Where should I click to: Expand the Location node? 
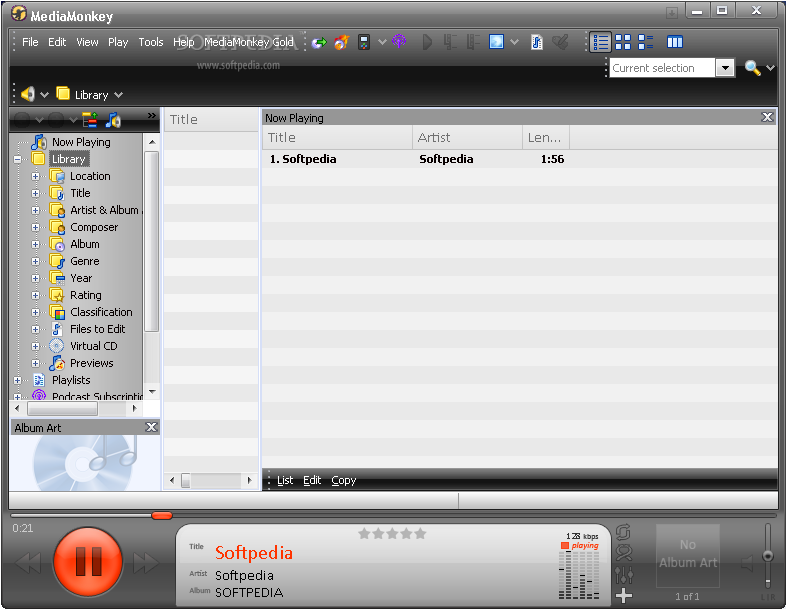35,176
